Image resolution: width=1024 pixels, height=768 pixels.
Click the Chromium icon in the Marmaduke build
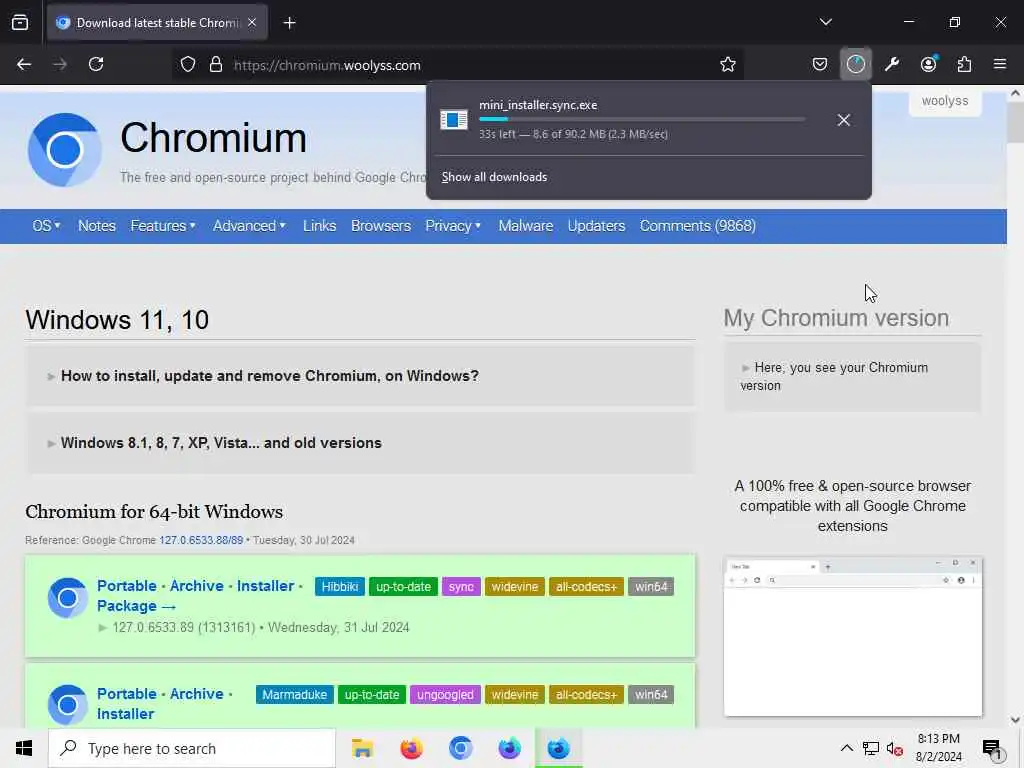click(x=67, y=705)
